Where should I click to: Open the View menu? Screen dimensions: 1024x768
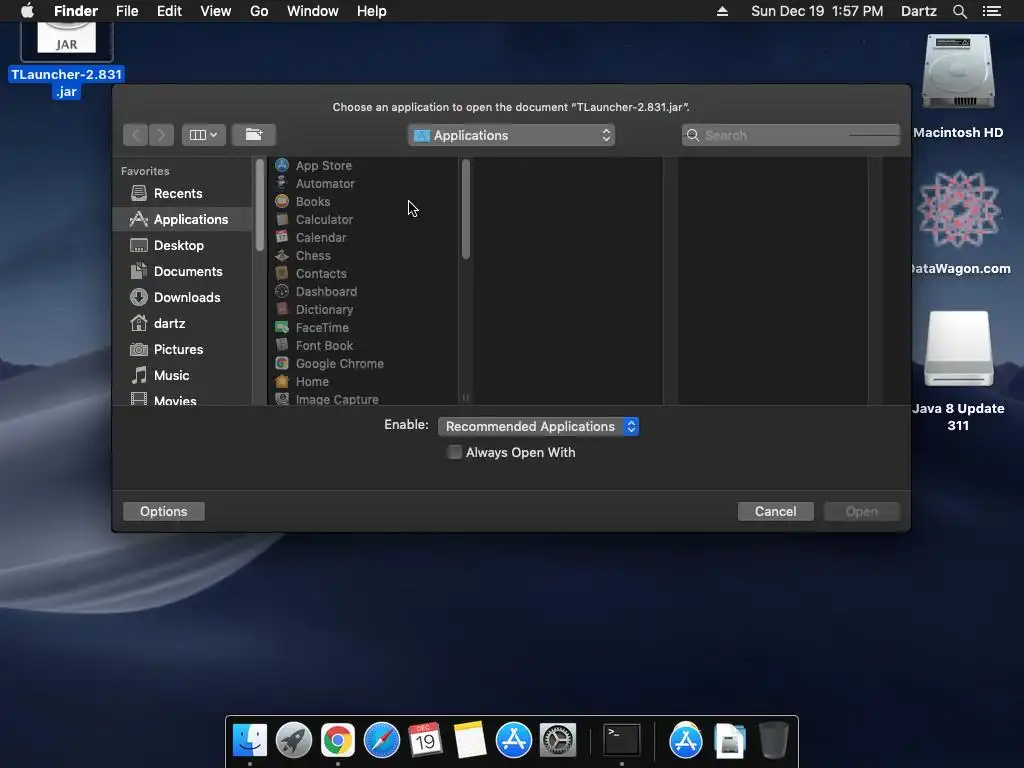pos(216,11)
